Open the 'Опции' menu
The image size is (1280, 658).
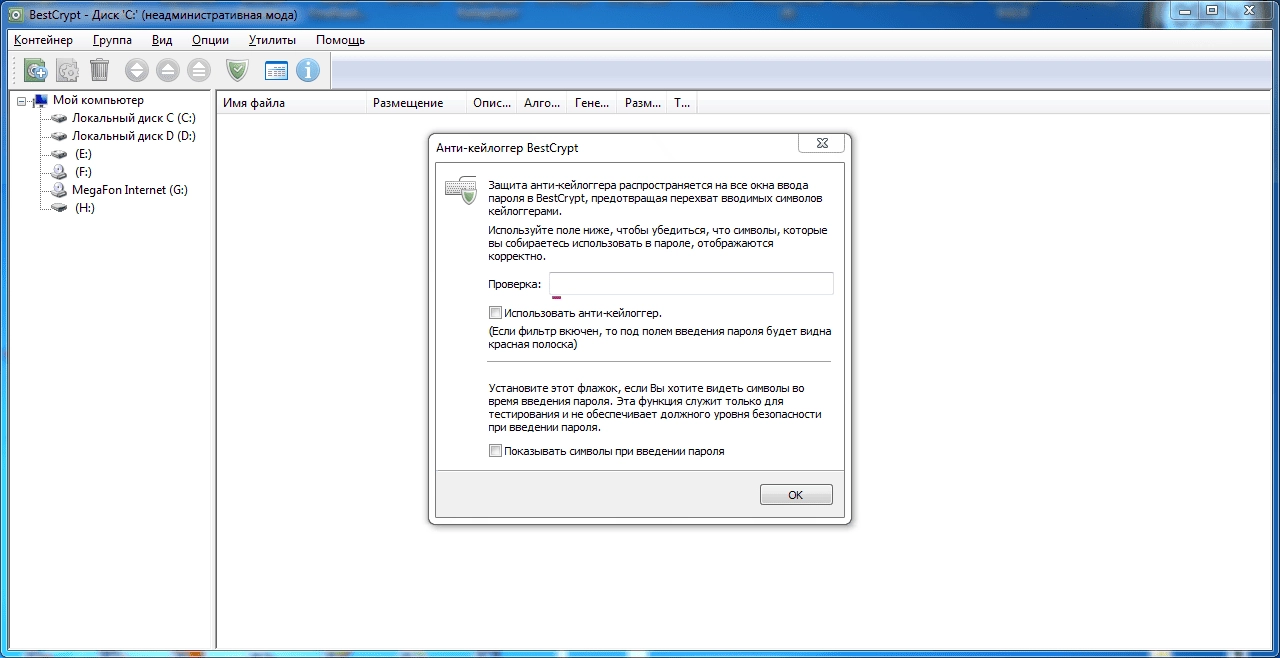point(210,40)
